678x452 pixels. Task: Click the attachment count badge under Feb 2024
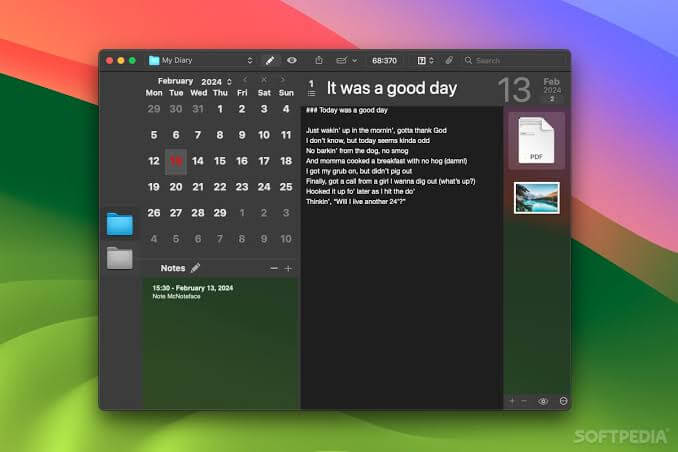click(x=552, y=99)
